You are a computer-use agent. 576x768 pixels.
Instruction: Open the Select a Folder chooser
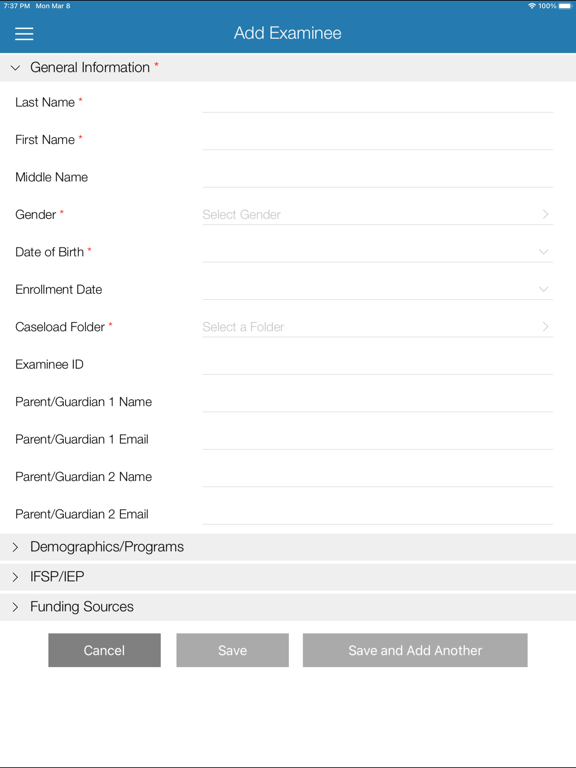(378, 327)
